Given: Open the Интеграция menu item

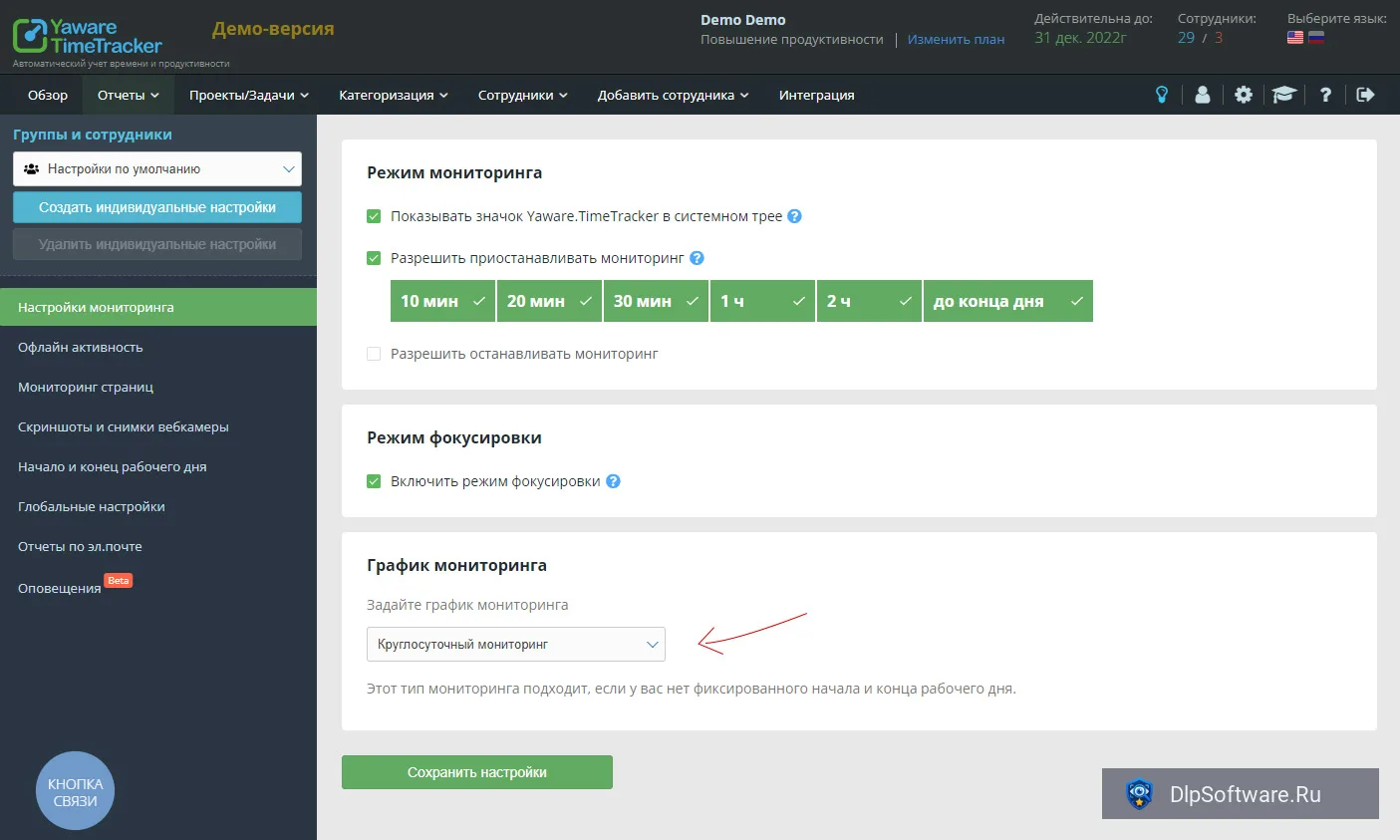Looking at the screenshot, I should click(x=817, y=95).
